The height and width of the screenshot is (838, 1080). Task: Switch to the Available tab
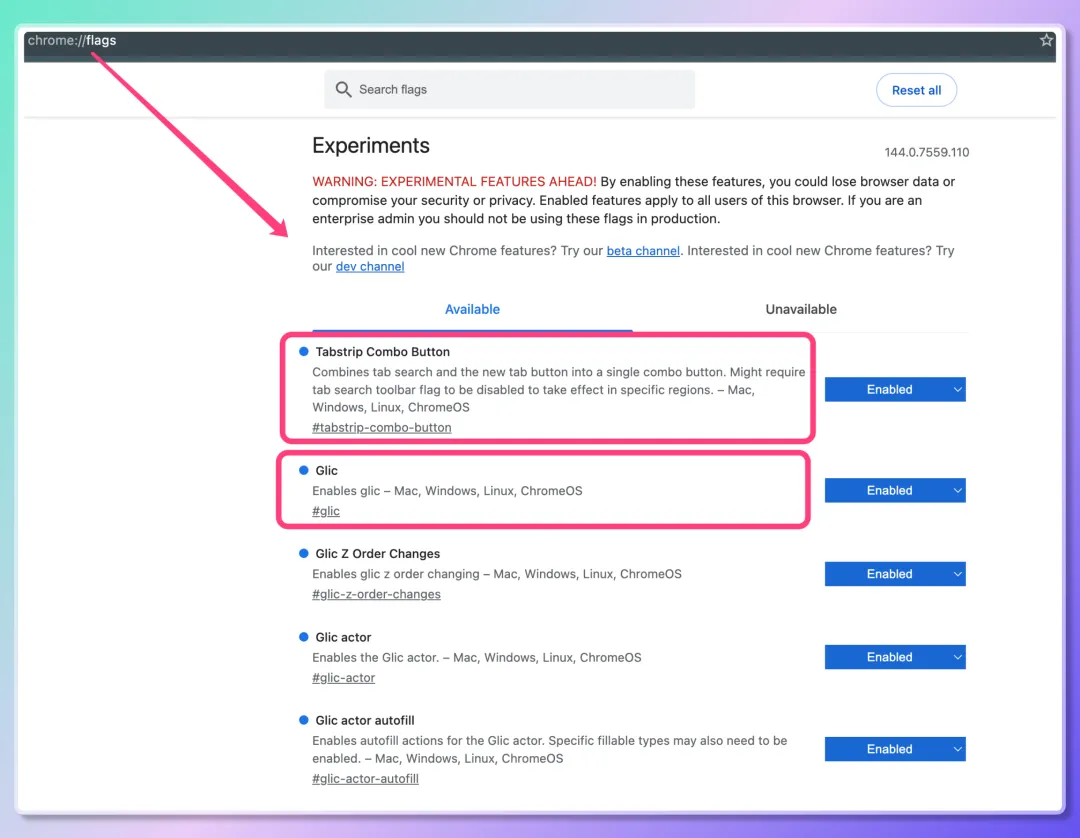[472, 310]
